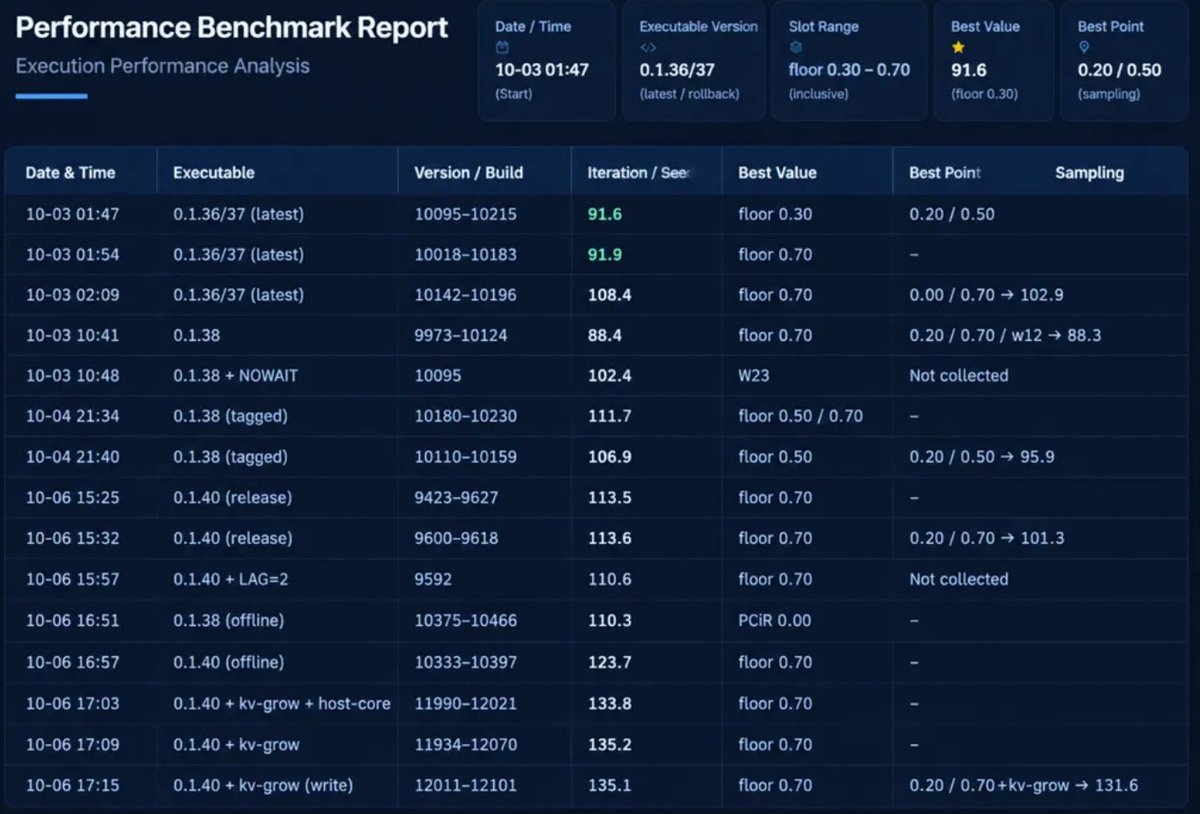
Task: Select the 0.1.36/37 value in the Executable Version card
Action: point(679,70)
